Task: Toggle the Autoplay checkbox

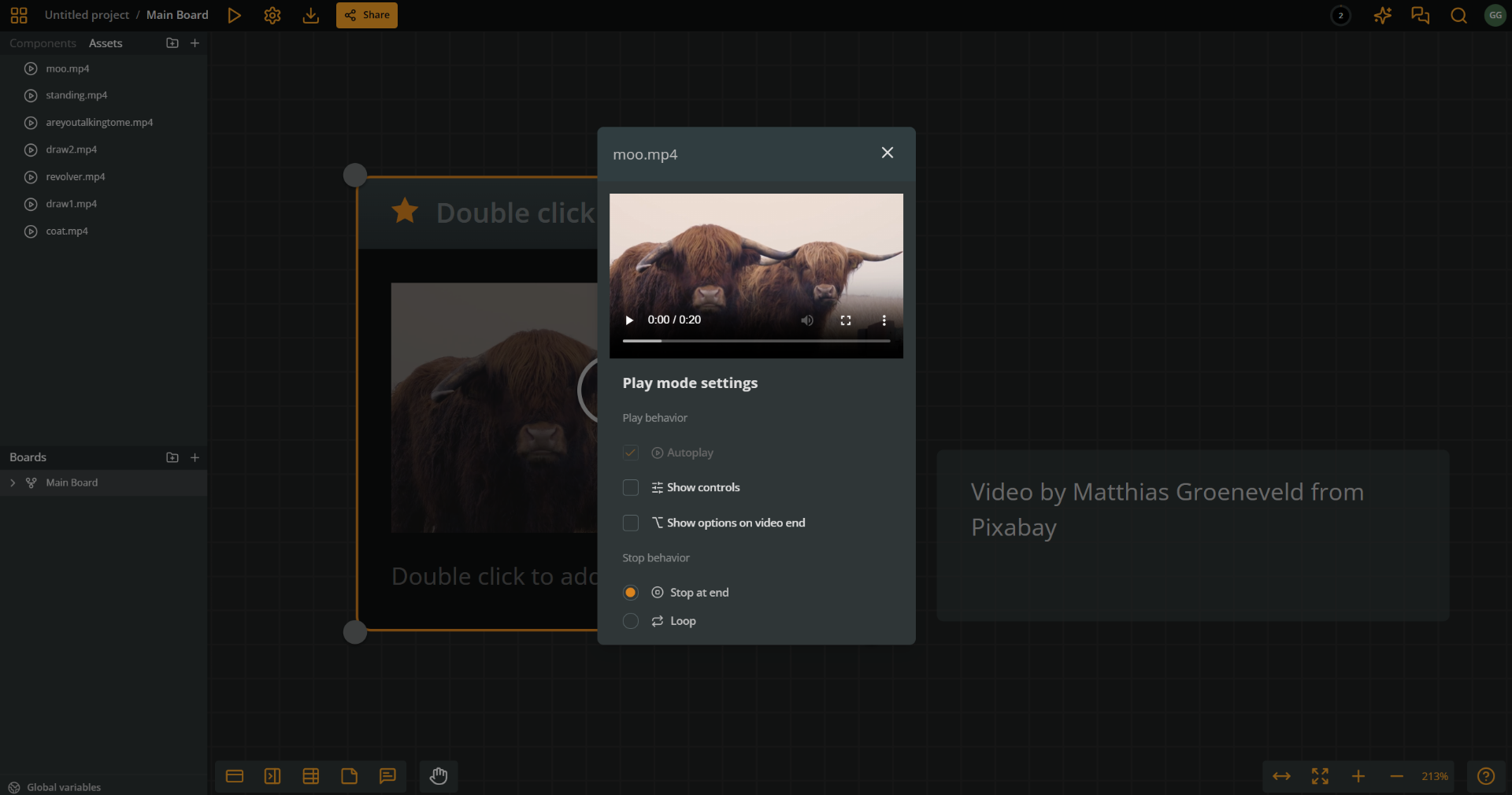Action: 631,453
